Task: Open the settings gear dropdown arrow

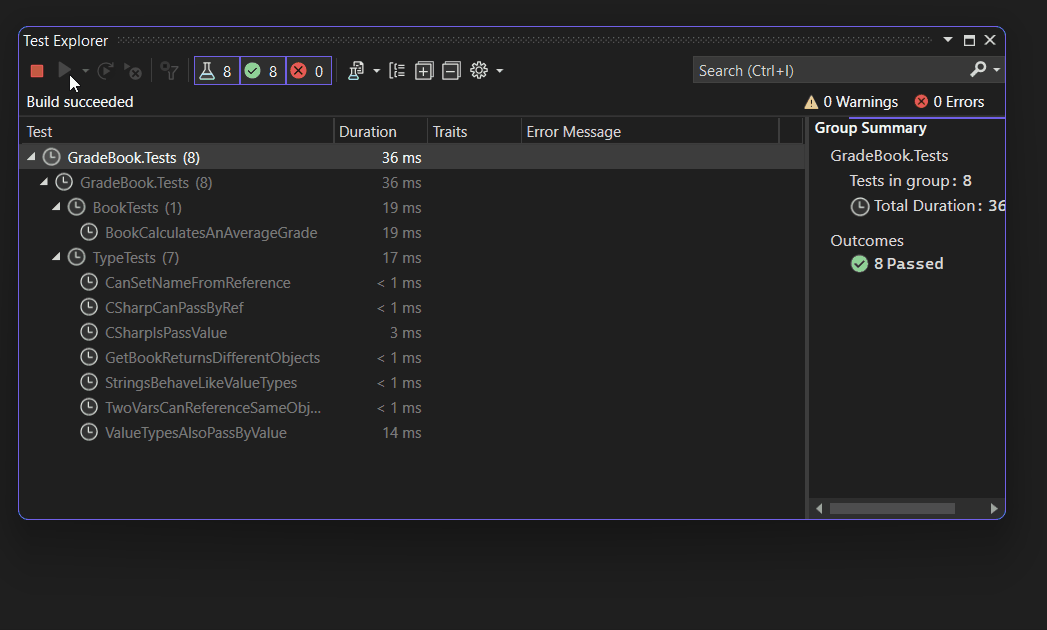Action: (499, 71)
